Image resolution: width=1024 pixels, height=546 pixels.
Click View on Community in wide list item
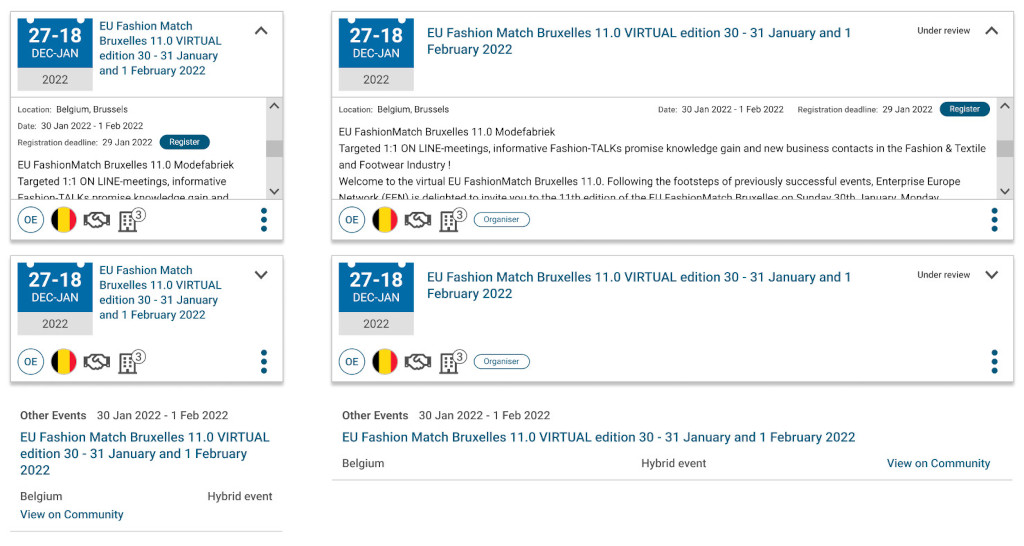point(938,464)
